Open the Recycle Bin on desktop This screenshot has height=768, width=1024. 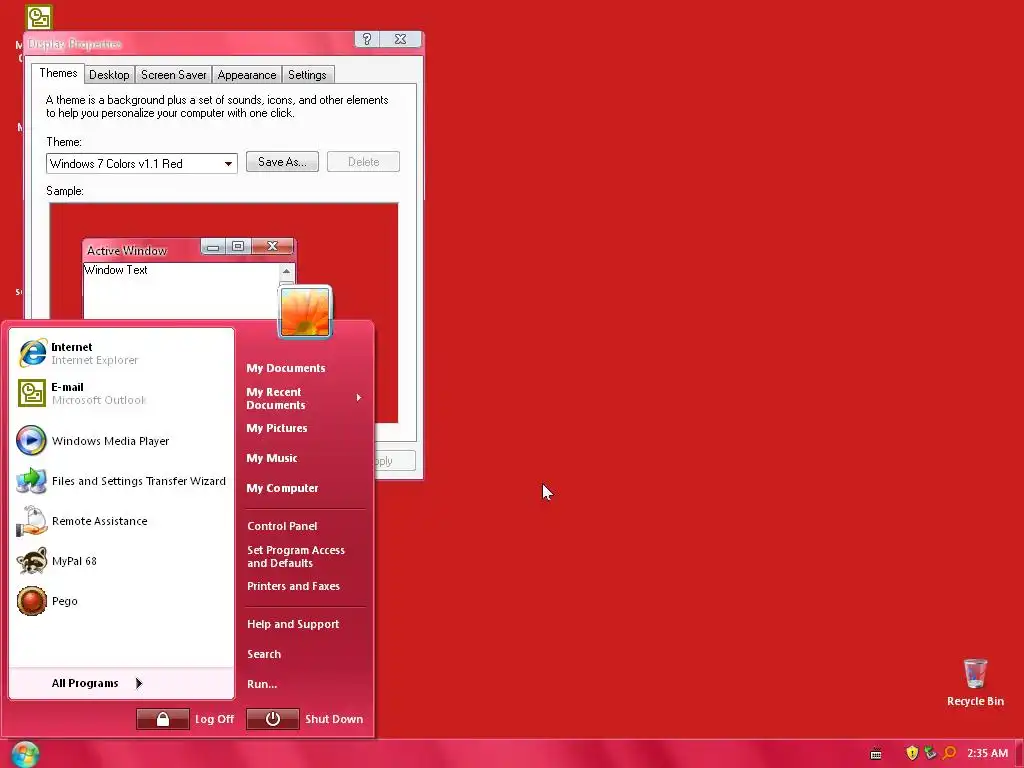coord(975,682)
